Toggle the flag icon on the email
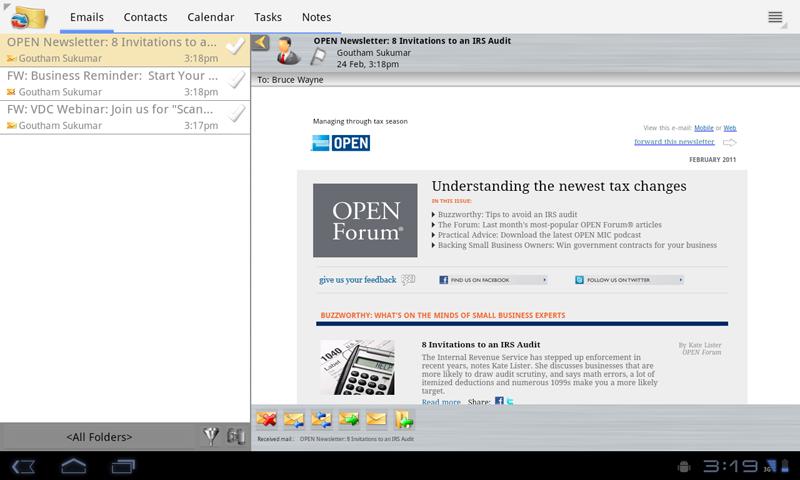800x480 pixels. tap(318, 56)
